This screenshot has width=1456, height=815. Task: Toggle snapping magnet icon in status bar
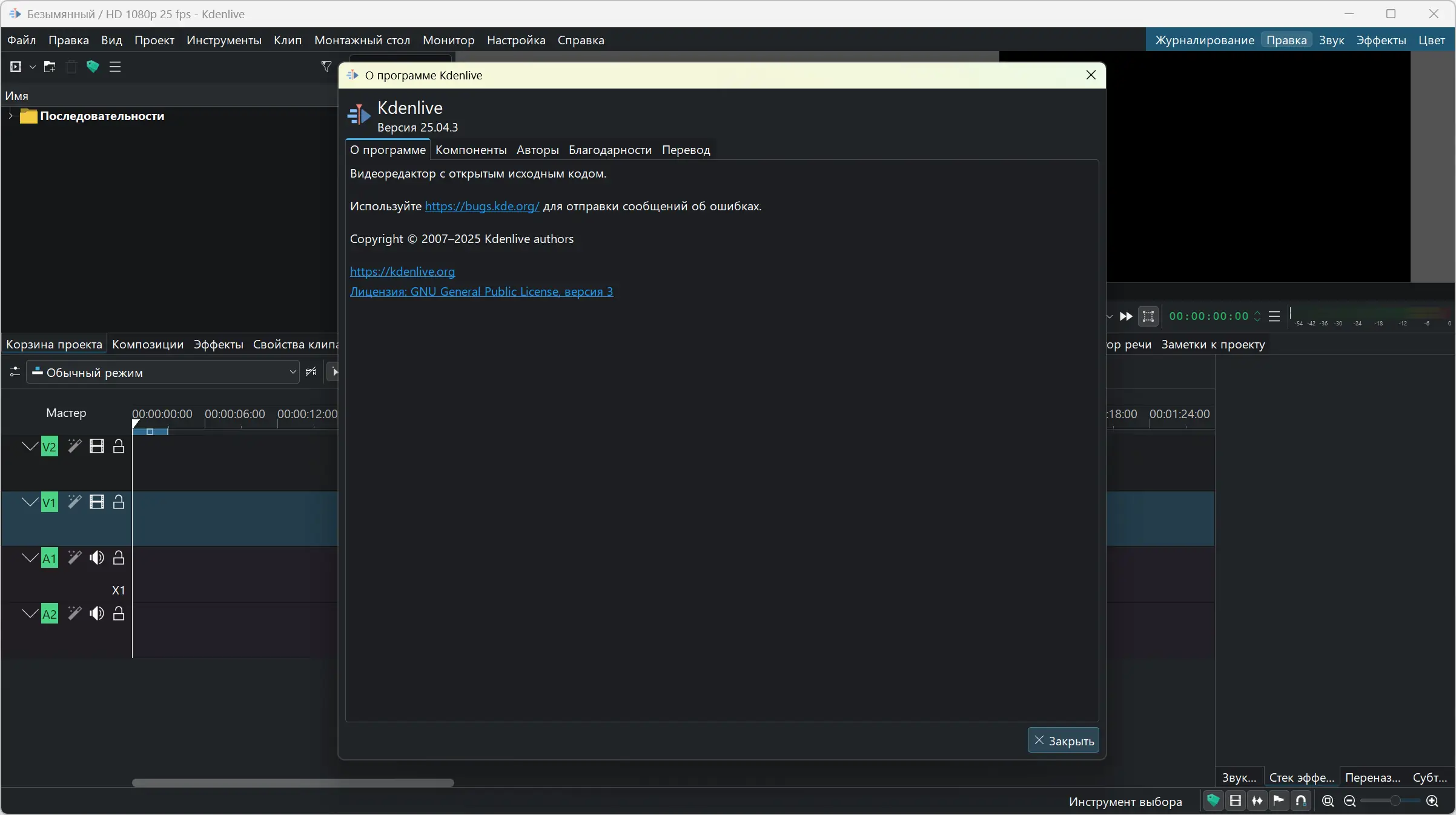click(1301, 801)
